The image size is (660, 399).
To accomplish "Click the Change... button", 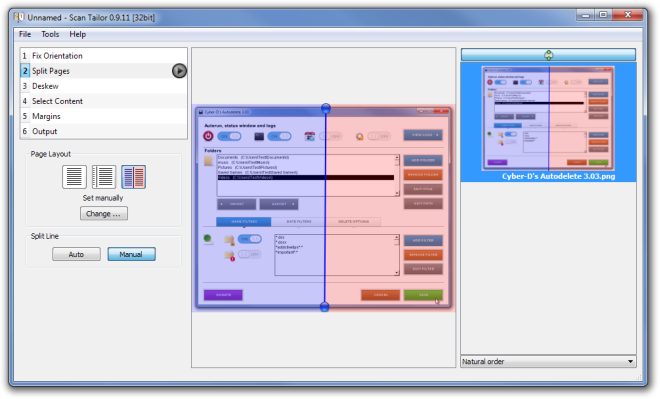I will [104, 213].
